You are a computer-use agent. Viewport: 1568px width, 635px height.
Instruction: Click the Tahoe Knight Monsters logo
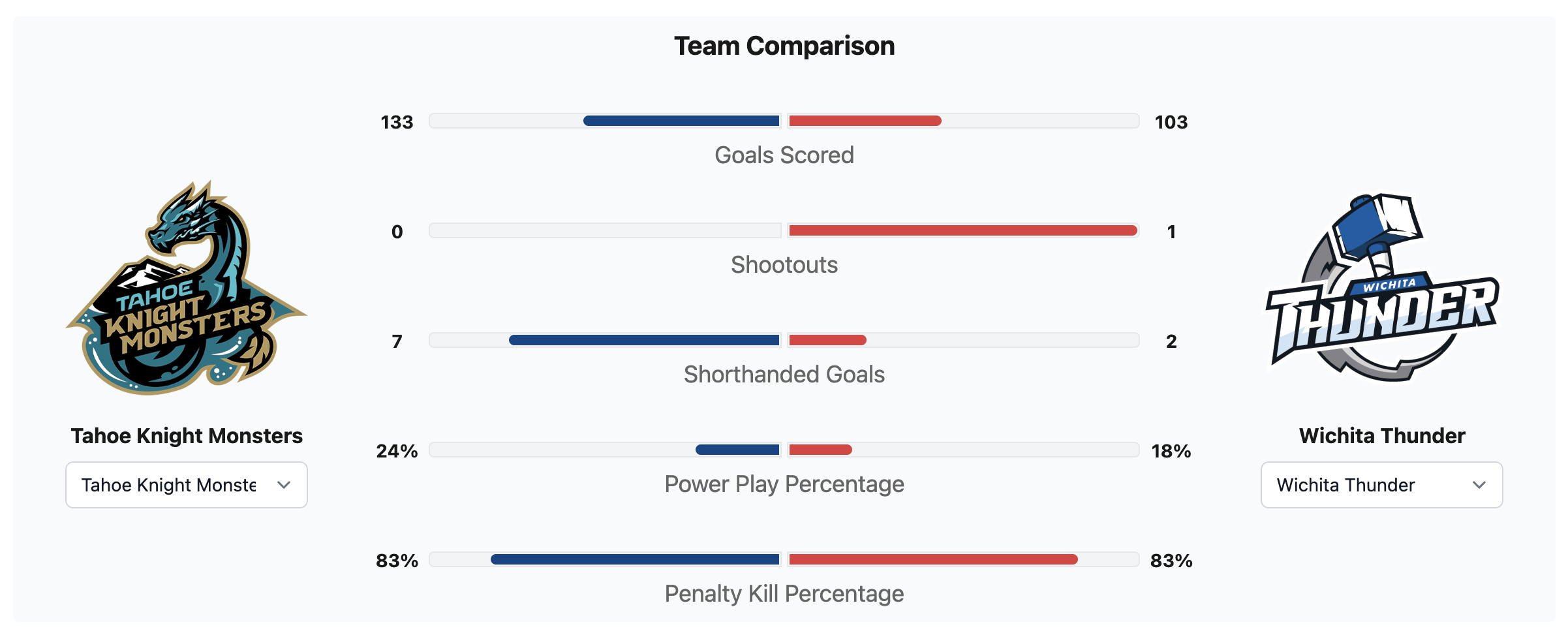pyautogui.click(x=187, y=288)
